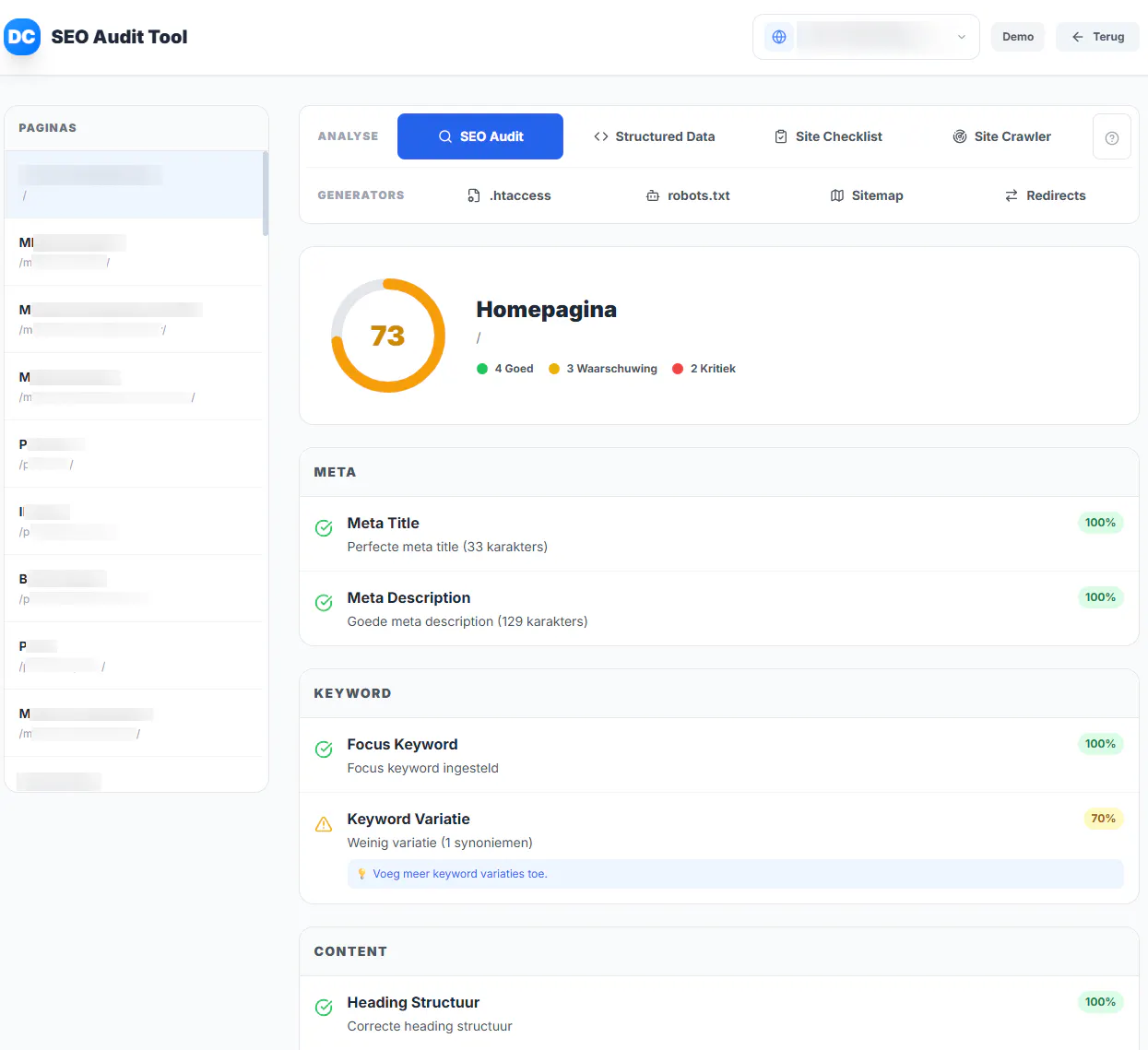This screenshot has height=1050, width=1148.
Task: Click the Site Crawler radar icon
Action: [960, 136]
